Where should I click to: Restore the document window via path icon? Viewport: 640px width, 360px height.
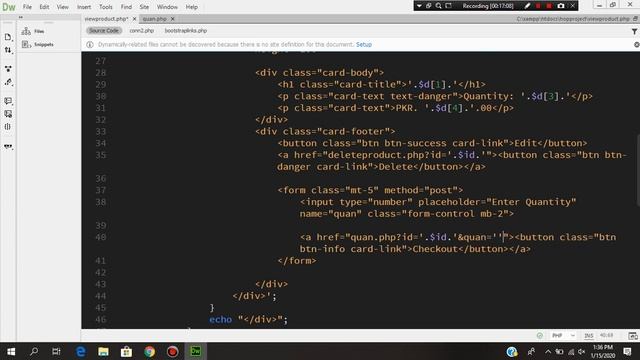pos(635,19)
